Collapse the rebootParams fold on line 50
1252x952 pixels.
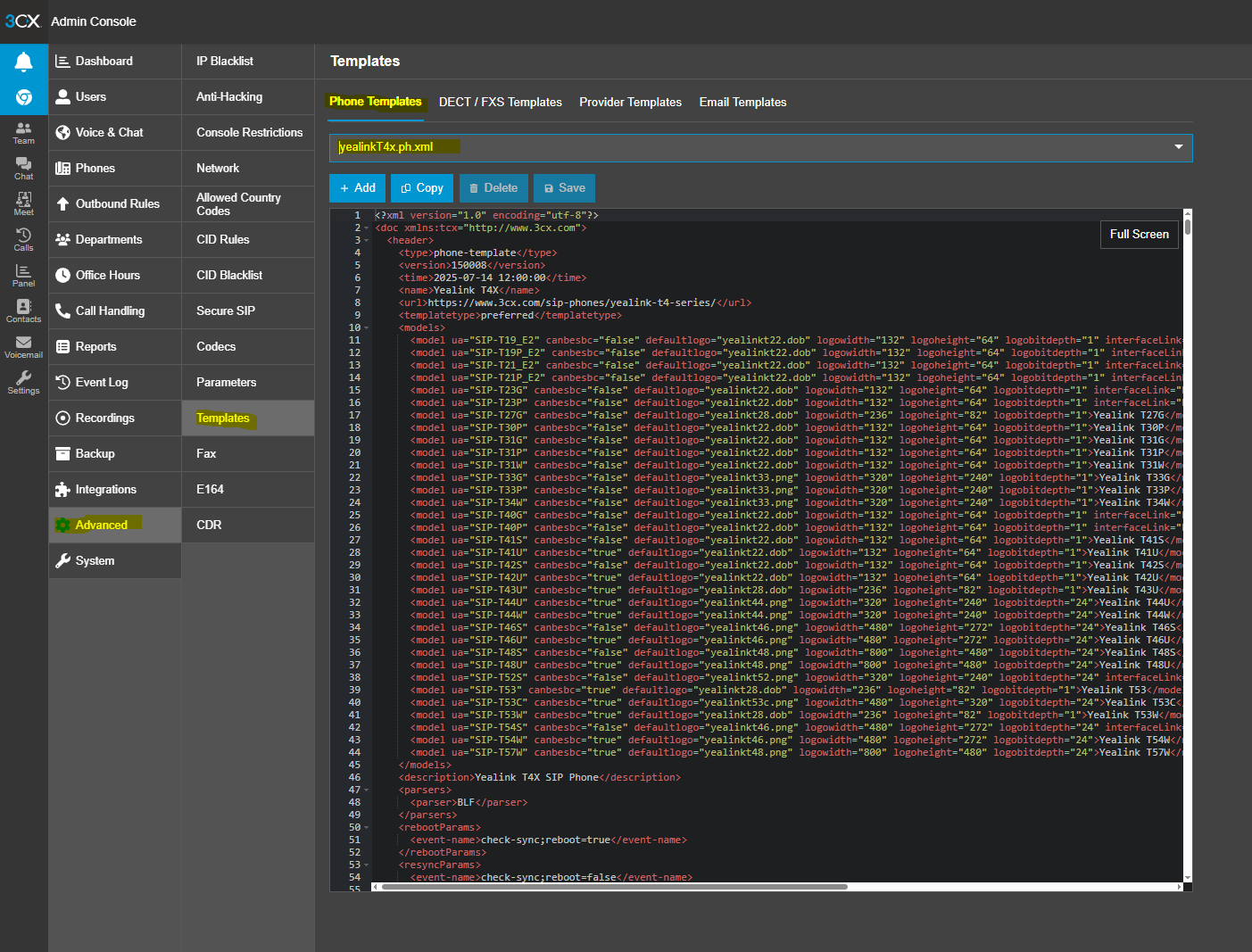coord(367,828)
